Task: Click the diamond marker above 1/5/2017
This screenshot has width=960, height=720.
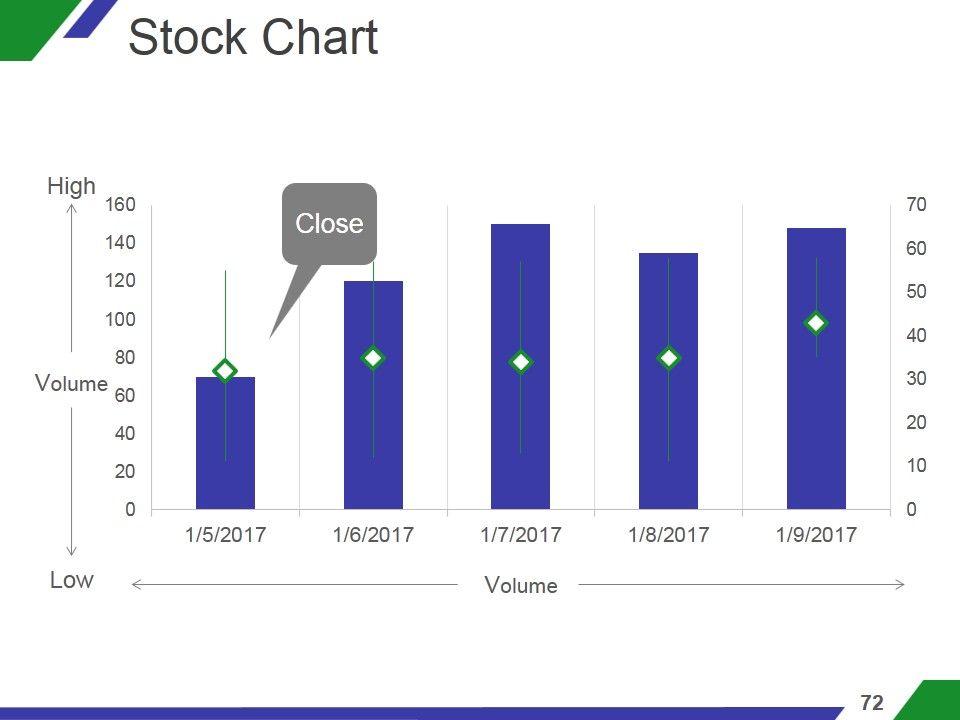Action: [225, 371]
